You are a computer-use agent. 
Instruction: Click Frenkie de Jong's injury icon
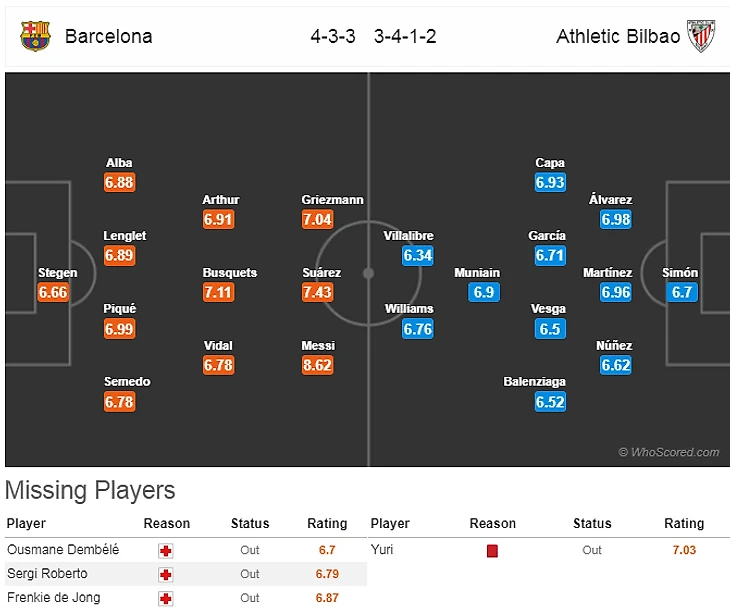166,598
